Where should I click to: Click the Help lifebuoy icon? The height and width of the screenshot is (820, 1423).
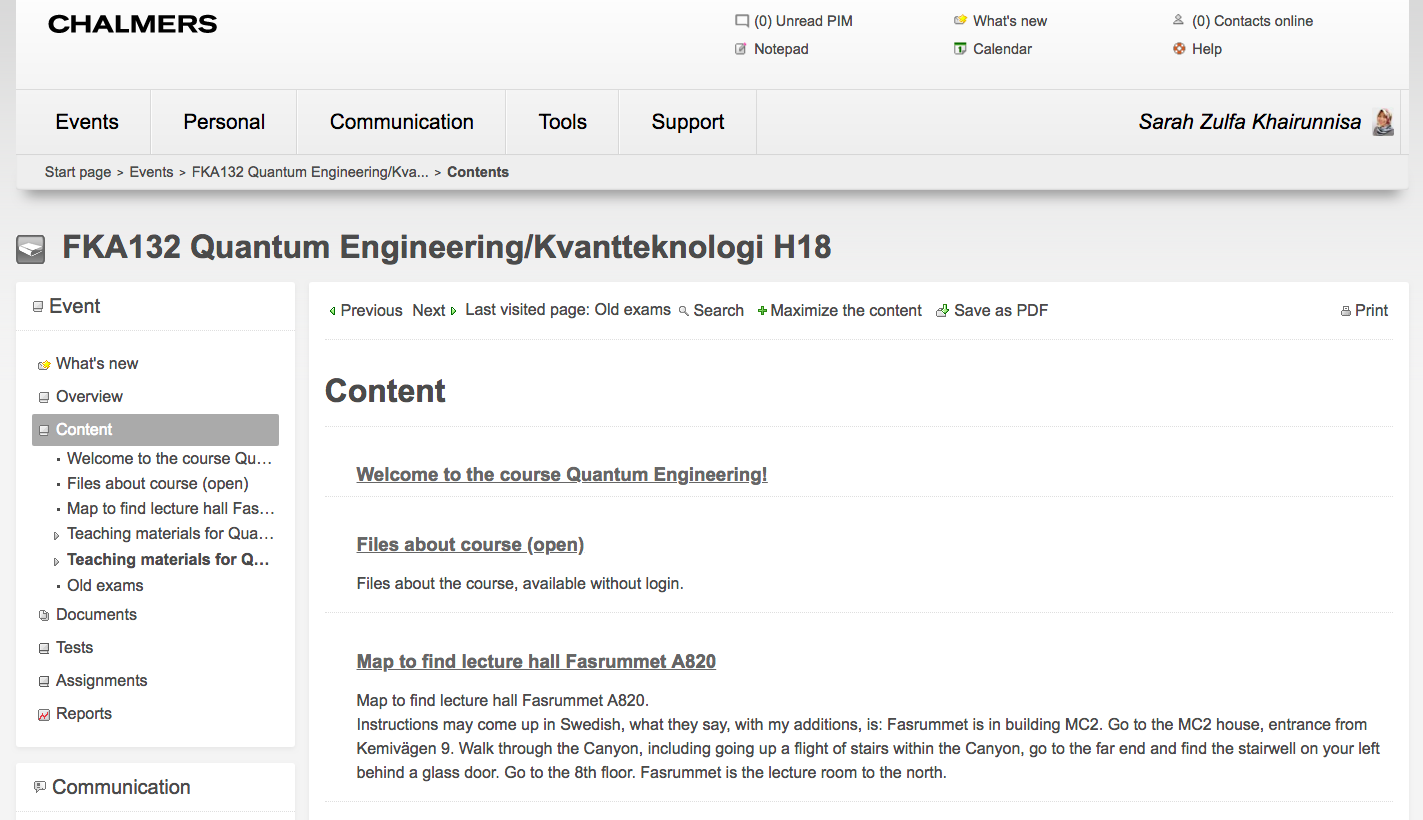click(x=1179, y=49)
